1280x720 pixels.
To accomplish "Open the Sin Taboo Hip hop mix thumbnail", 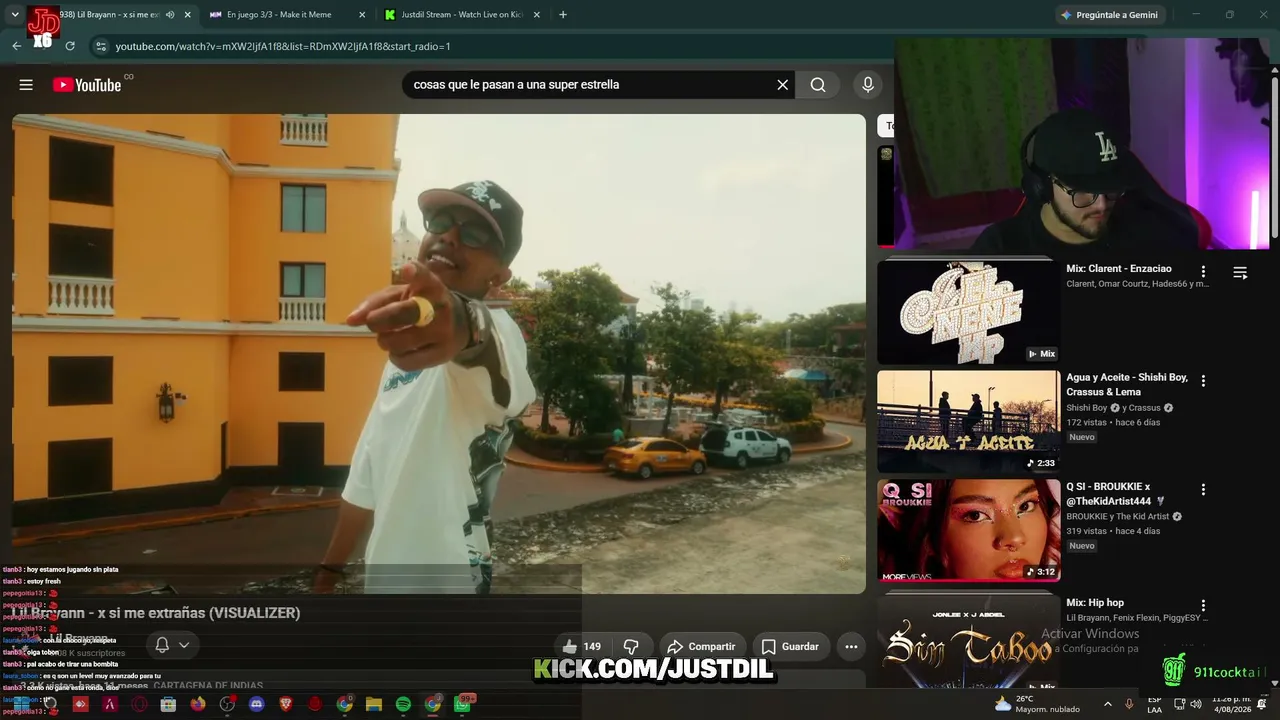I will [x=968, y=640].
